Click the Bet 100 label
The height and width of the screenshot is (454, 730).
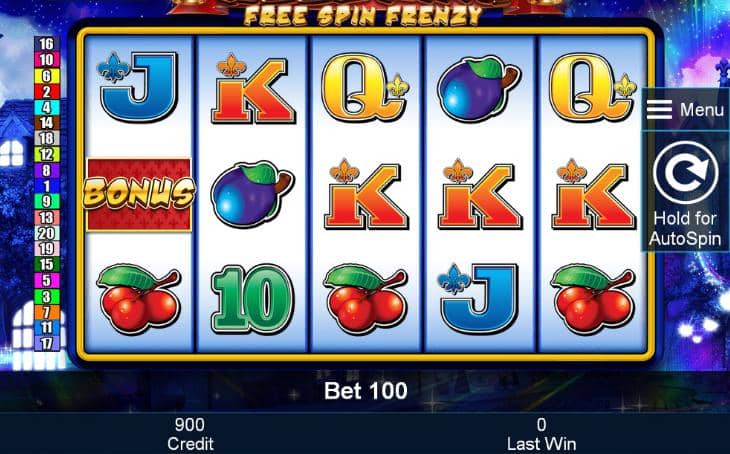click(x=366, y=391)
